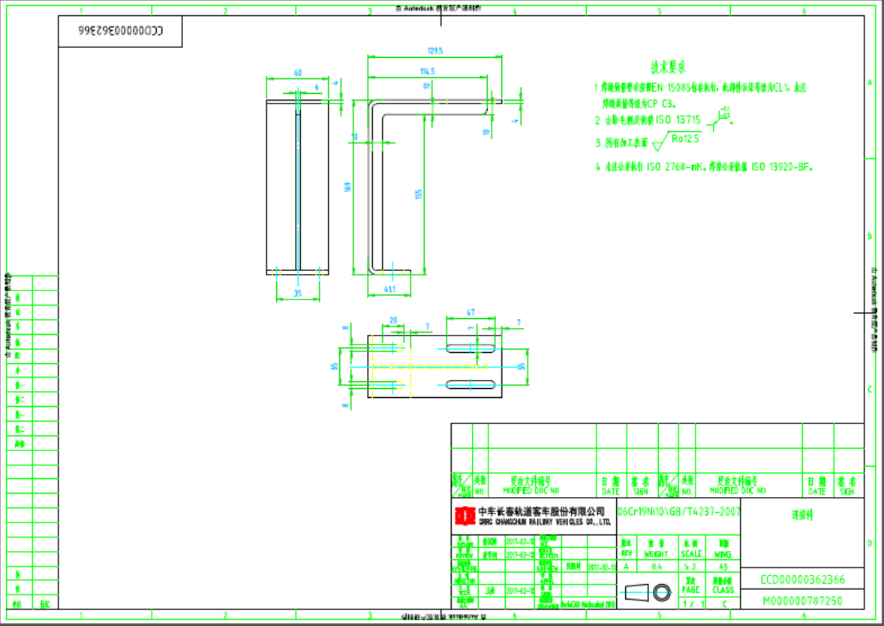Select the page count 1 / 1

click(x=694, y=603)
